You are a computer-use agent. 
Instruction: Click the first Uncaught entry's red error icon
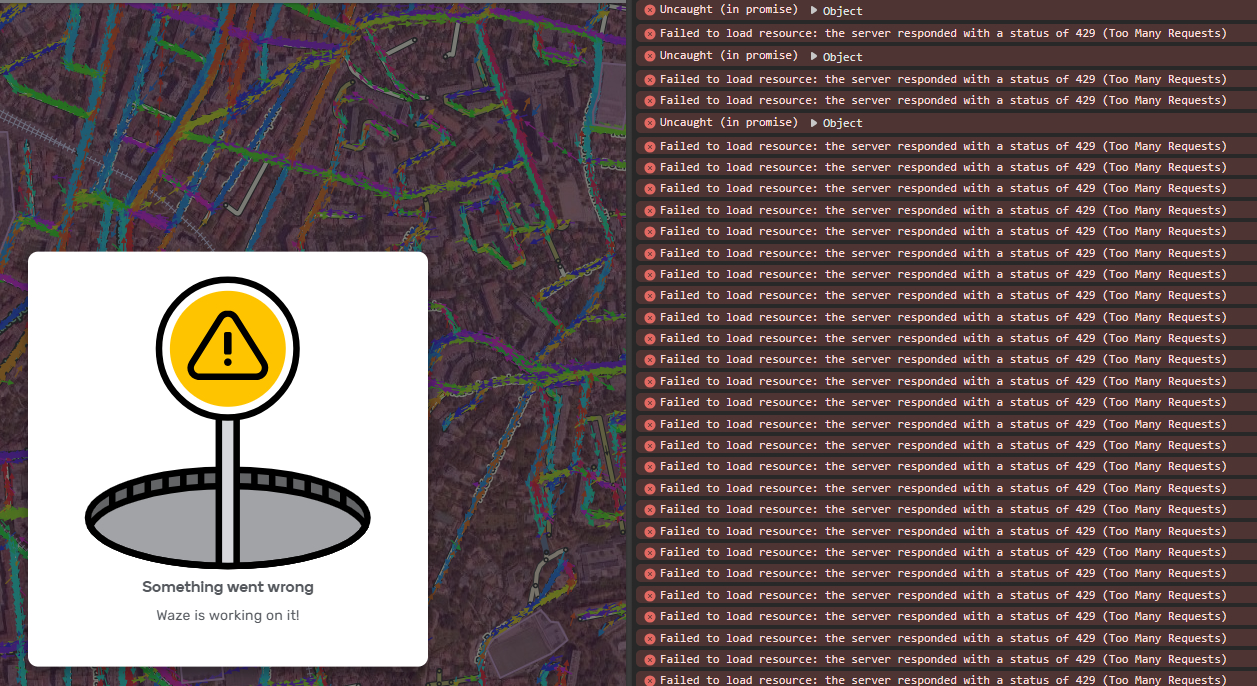[x=649, y=10]
